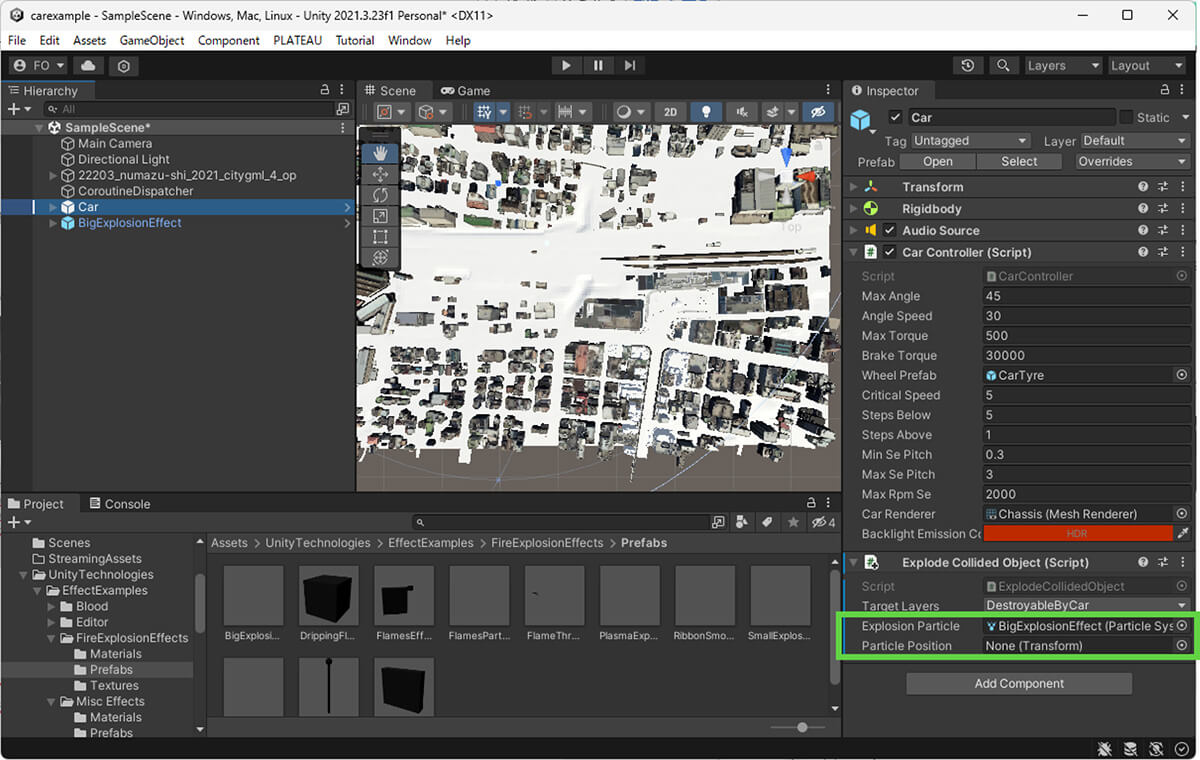Click prefab Open button
Viewport: 1200px width, 760px height.
[x=938, y=162]
